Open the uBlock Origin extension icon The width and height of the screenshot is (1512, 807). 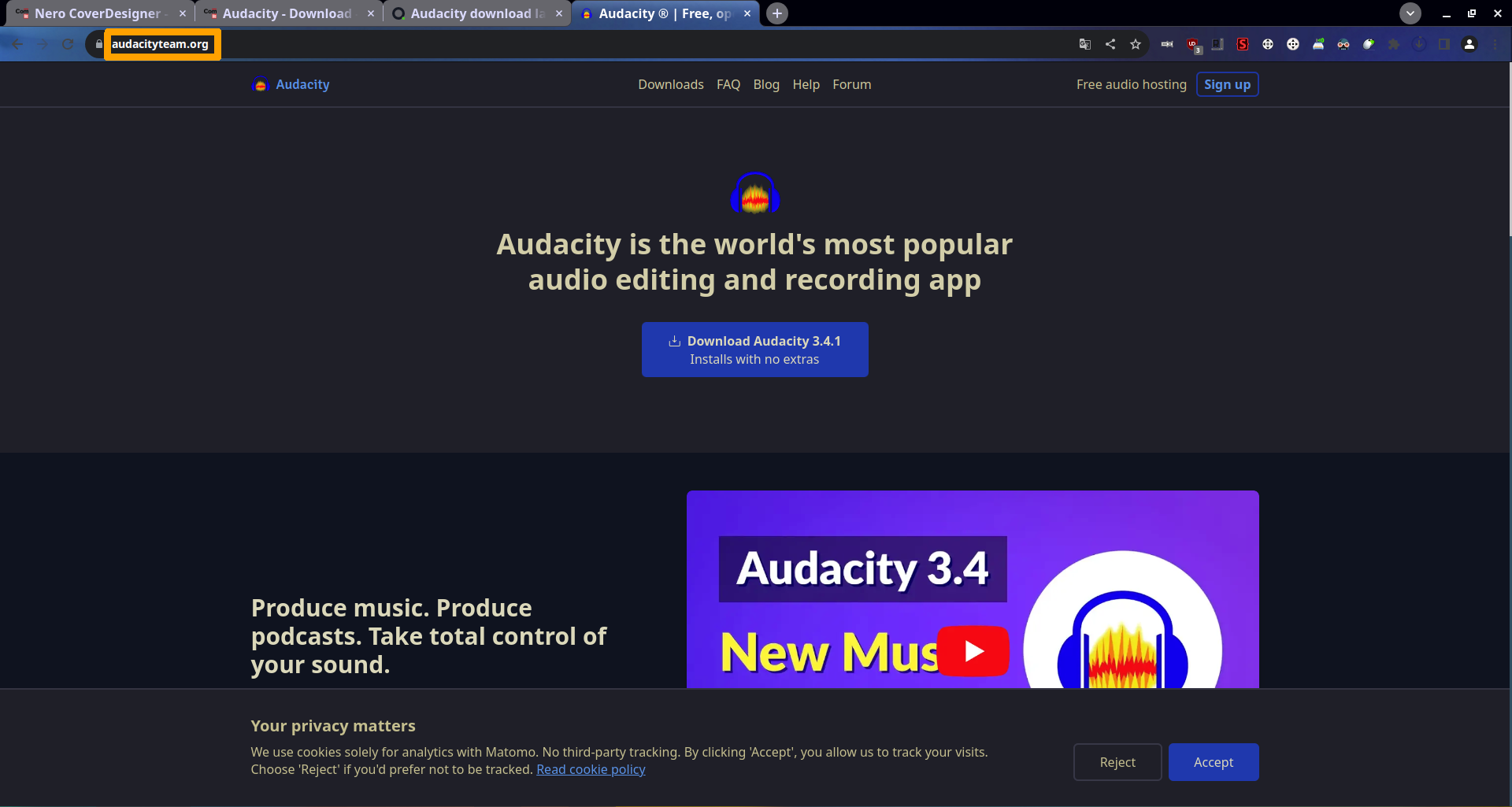pyautogui.click(x=1193, y=45)
